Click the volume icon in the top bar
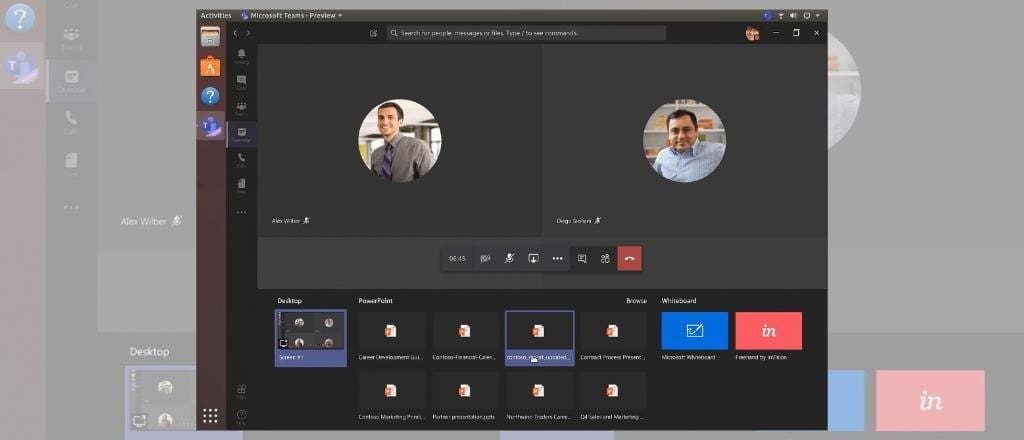This screenshot has width=1024, height=440. point(793,16)
